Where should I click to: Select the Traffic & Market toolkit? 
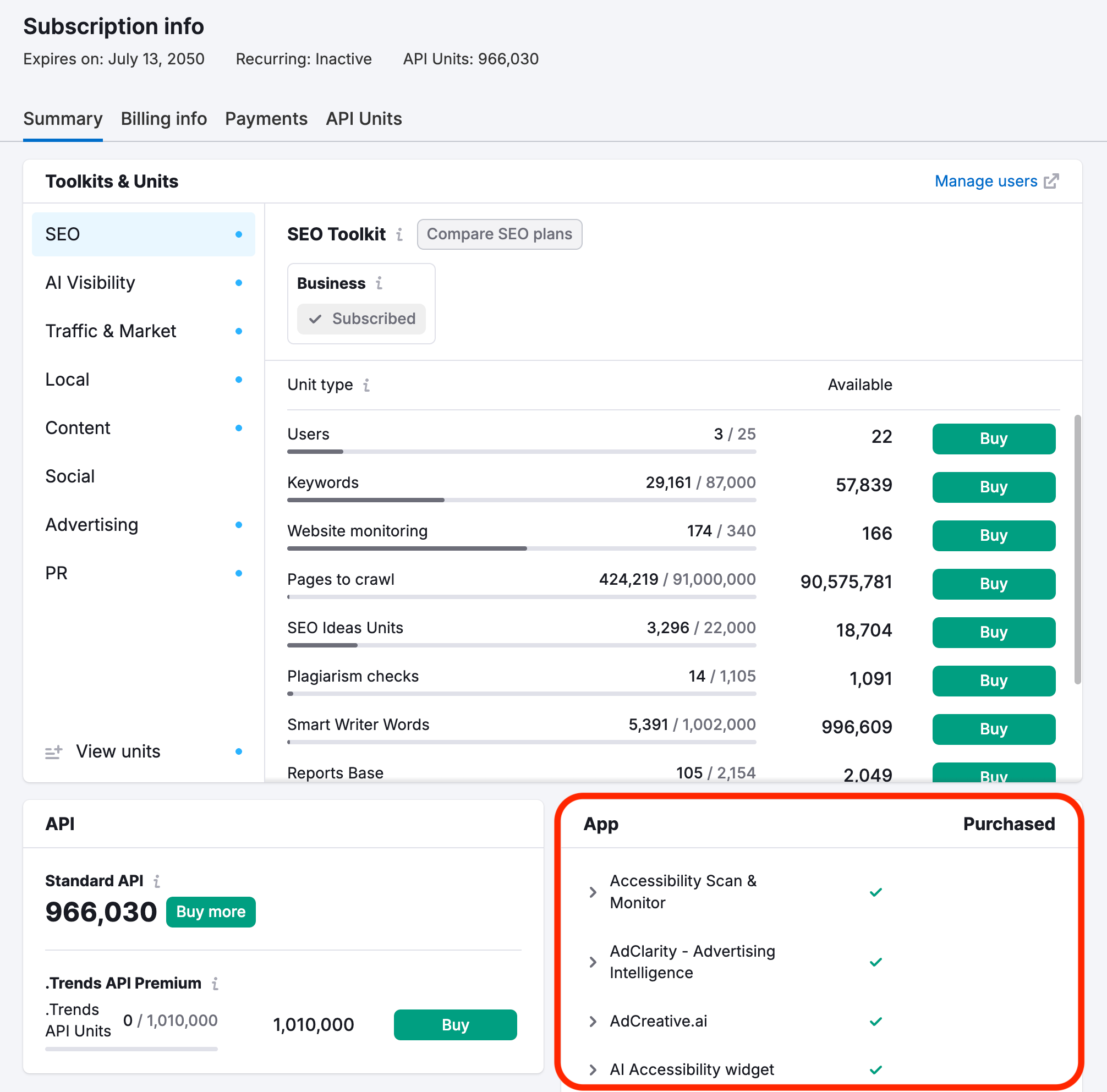pyautogui.click(x=111, y=331)
